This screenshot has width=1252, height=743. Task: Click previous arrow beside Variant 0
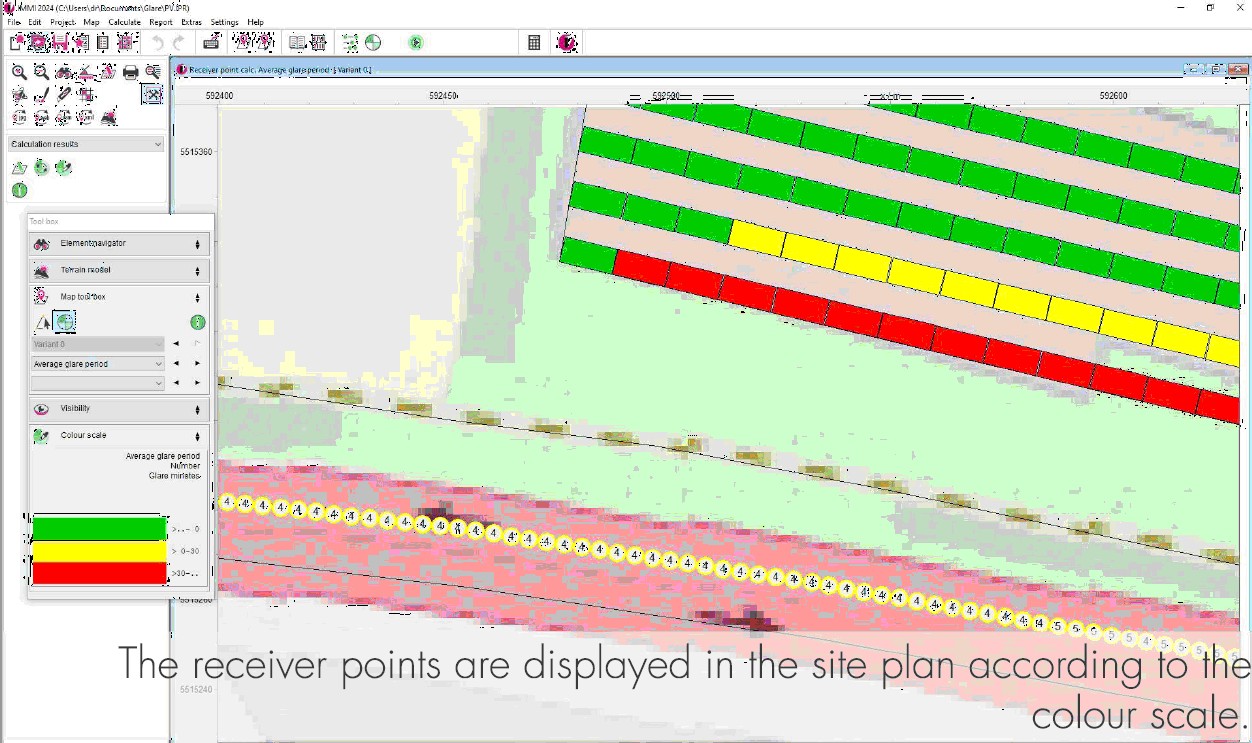[177, 344]
